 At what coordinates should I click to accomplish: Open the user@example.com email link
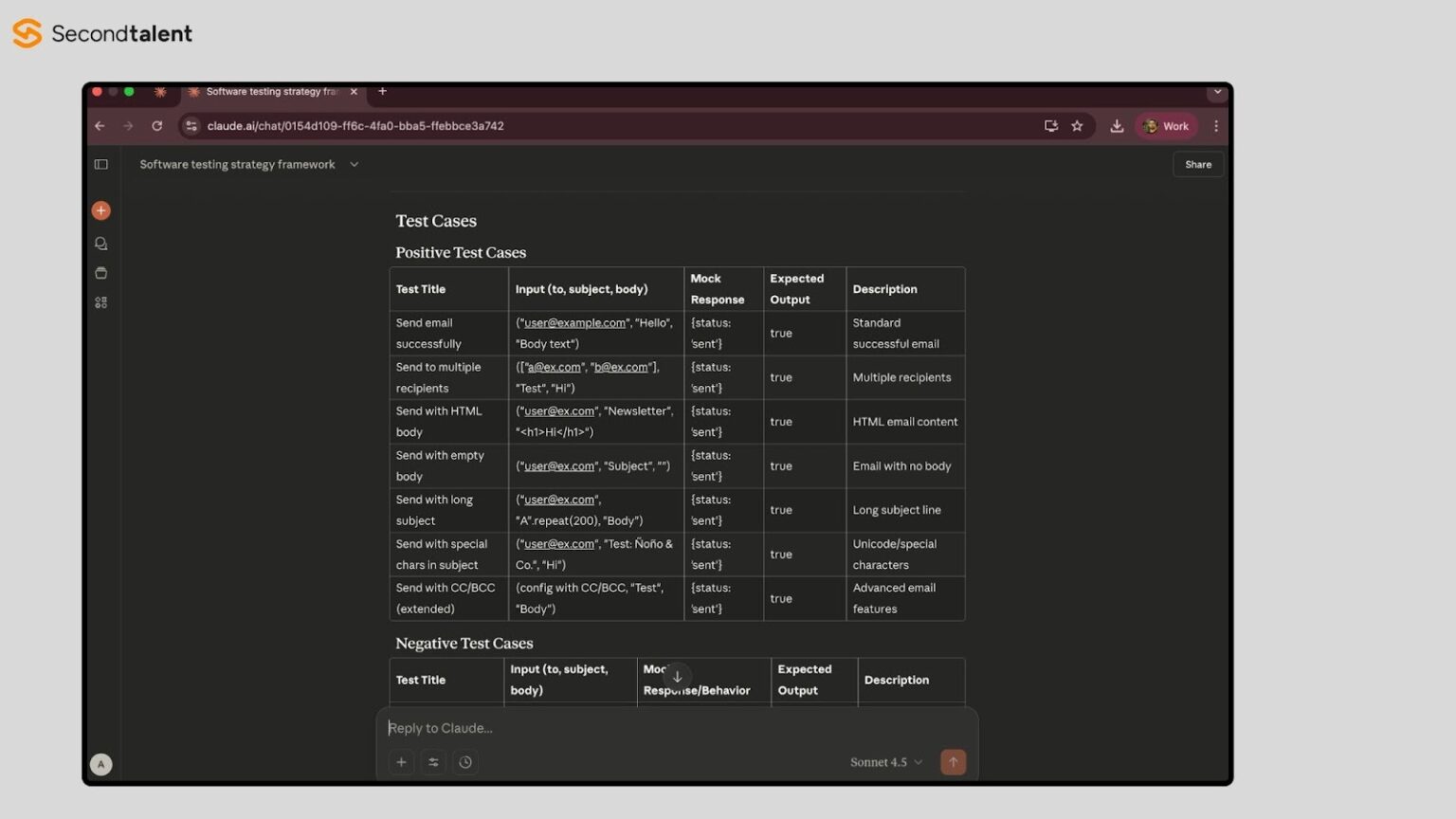coord(574,323)
